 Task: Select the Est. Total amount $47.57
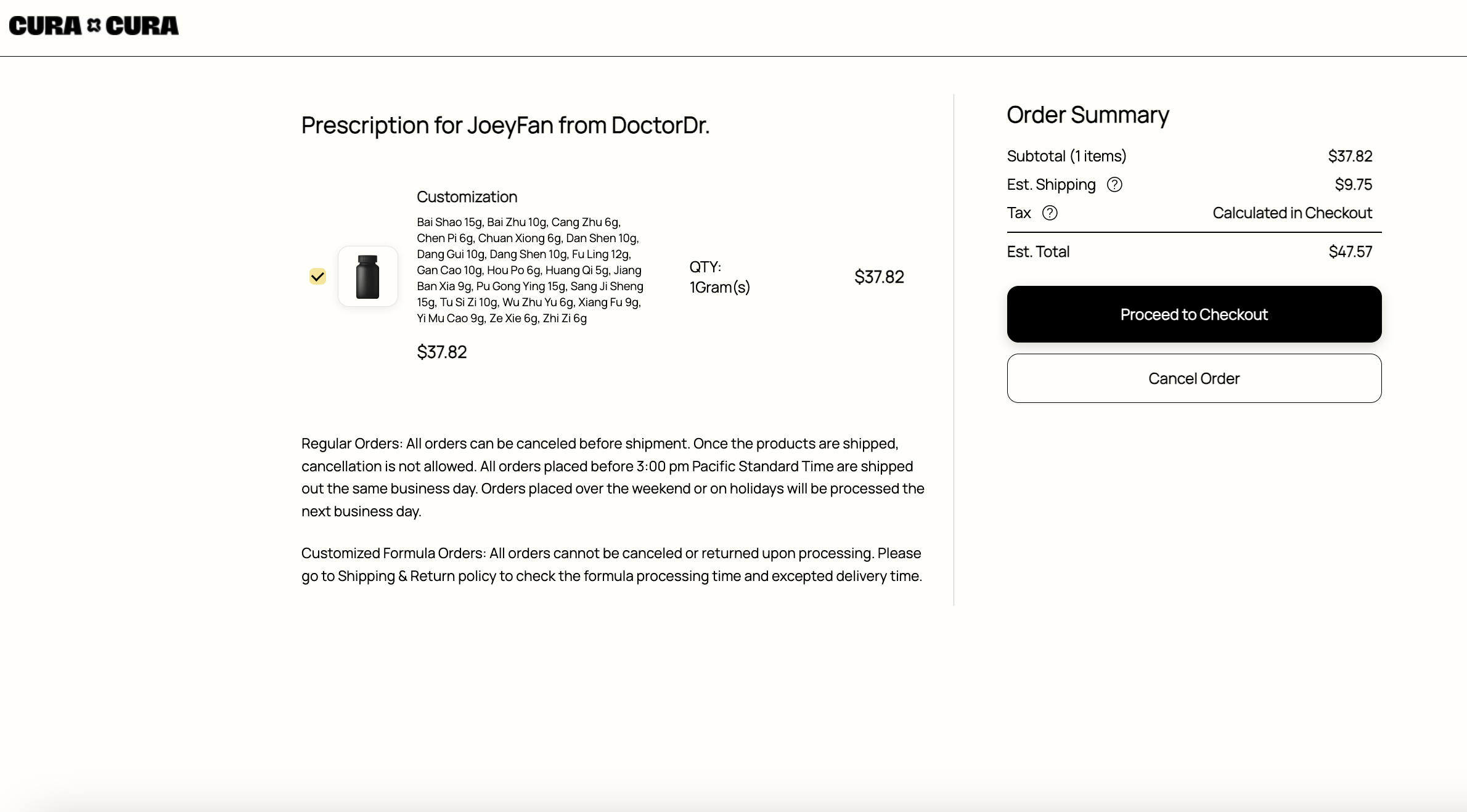(x=1351, y=251)
